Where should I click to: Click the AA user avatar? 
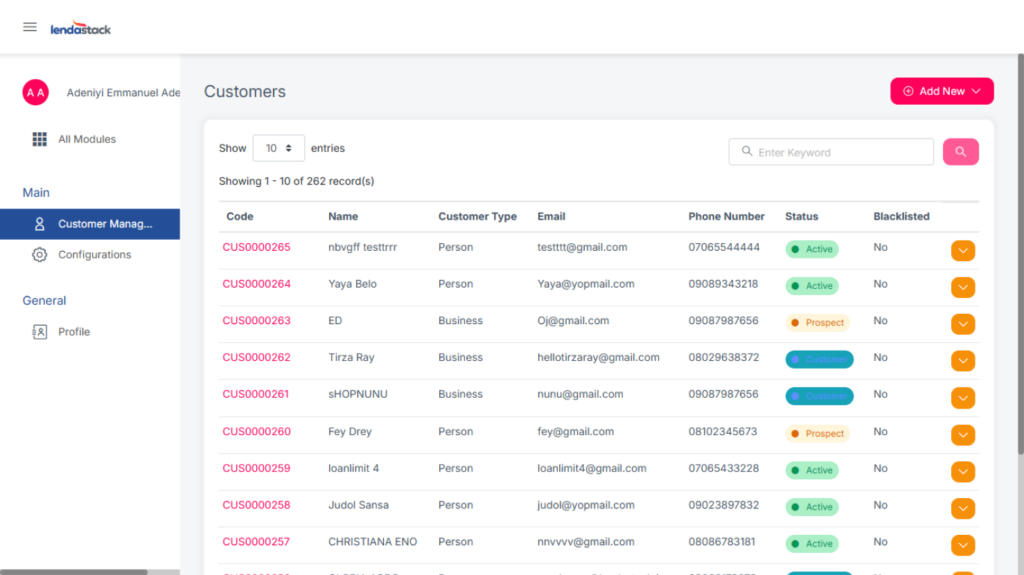click(x=36, y=92)
